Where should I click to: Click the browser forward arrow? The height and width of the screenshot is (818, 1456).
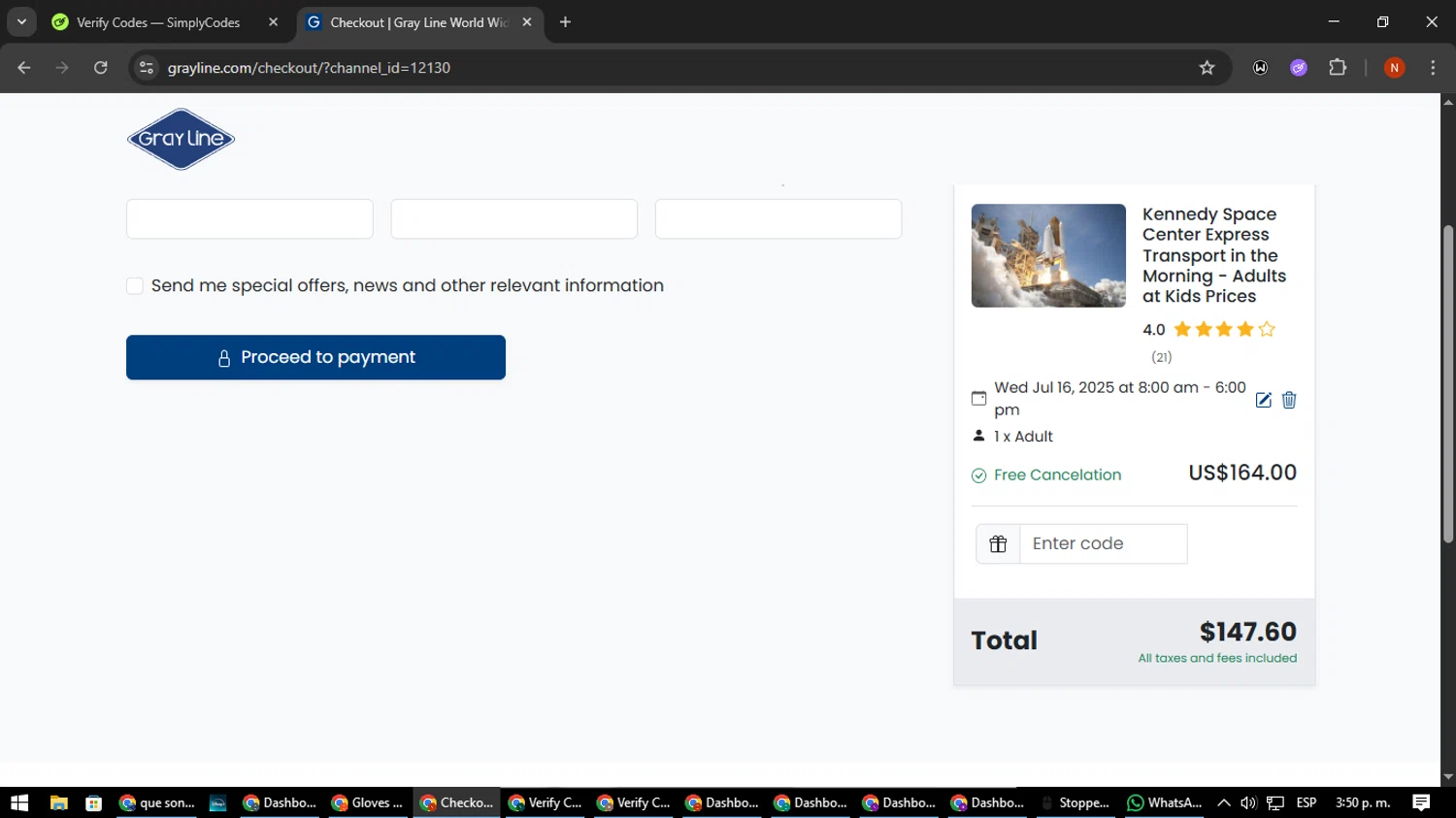[62, 68]
